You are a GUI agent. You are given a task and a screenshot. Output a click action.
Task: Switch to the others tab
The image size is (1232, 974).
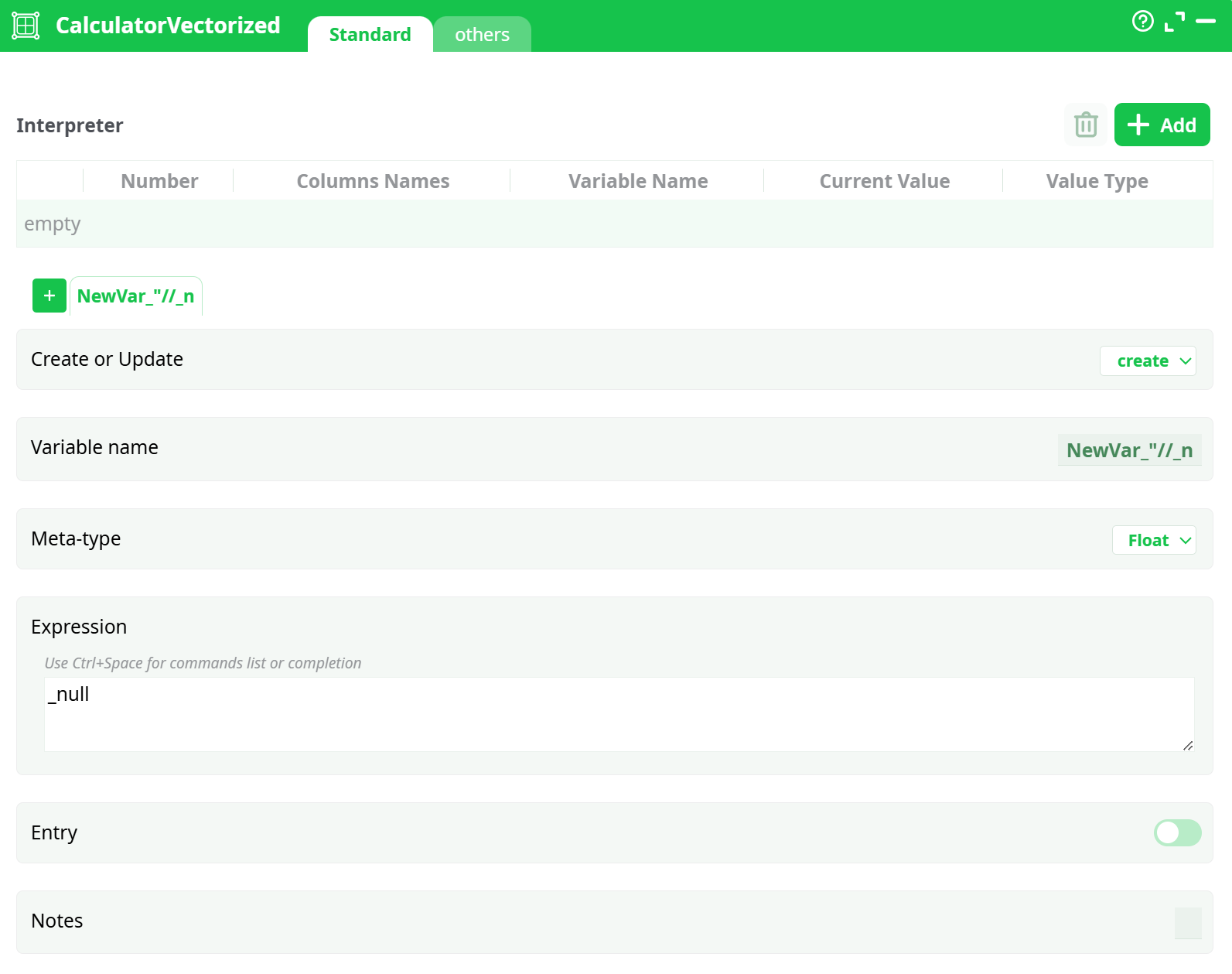pos(482,35)
